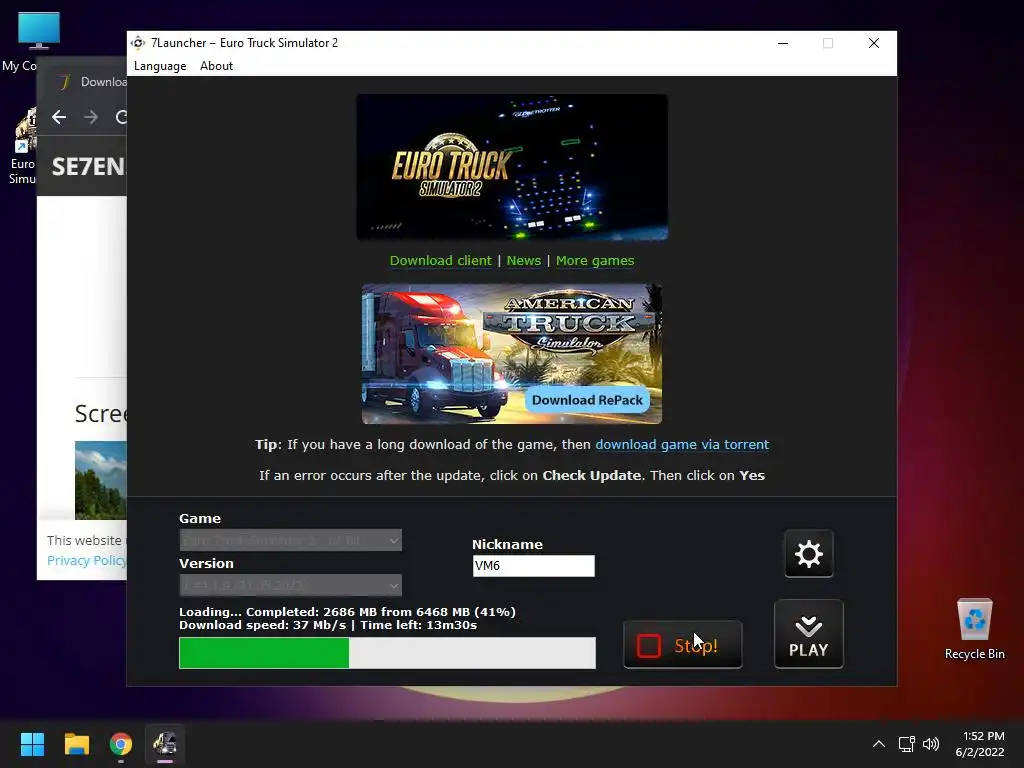Click the Loading Completed status text
The width and height of the screenshot is (1024, 768).
[x=347, y=612]
